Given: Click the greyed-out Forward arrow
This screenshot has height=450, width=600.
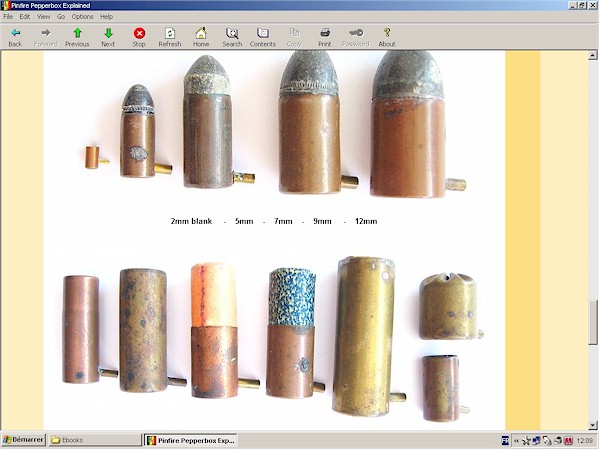Looking at the screenshot, I should pos(46,37).
